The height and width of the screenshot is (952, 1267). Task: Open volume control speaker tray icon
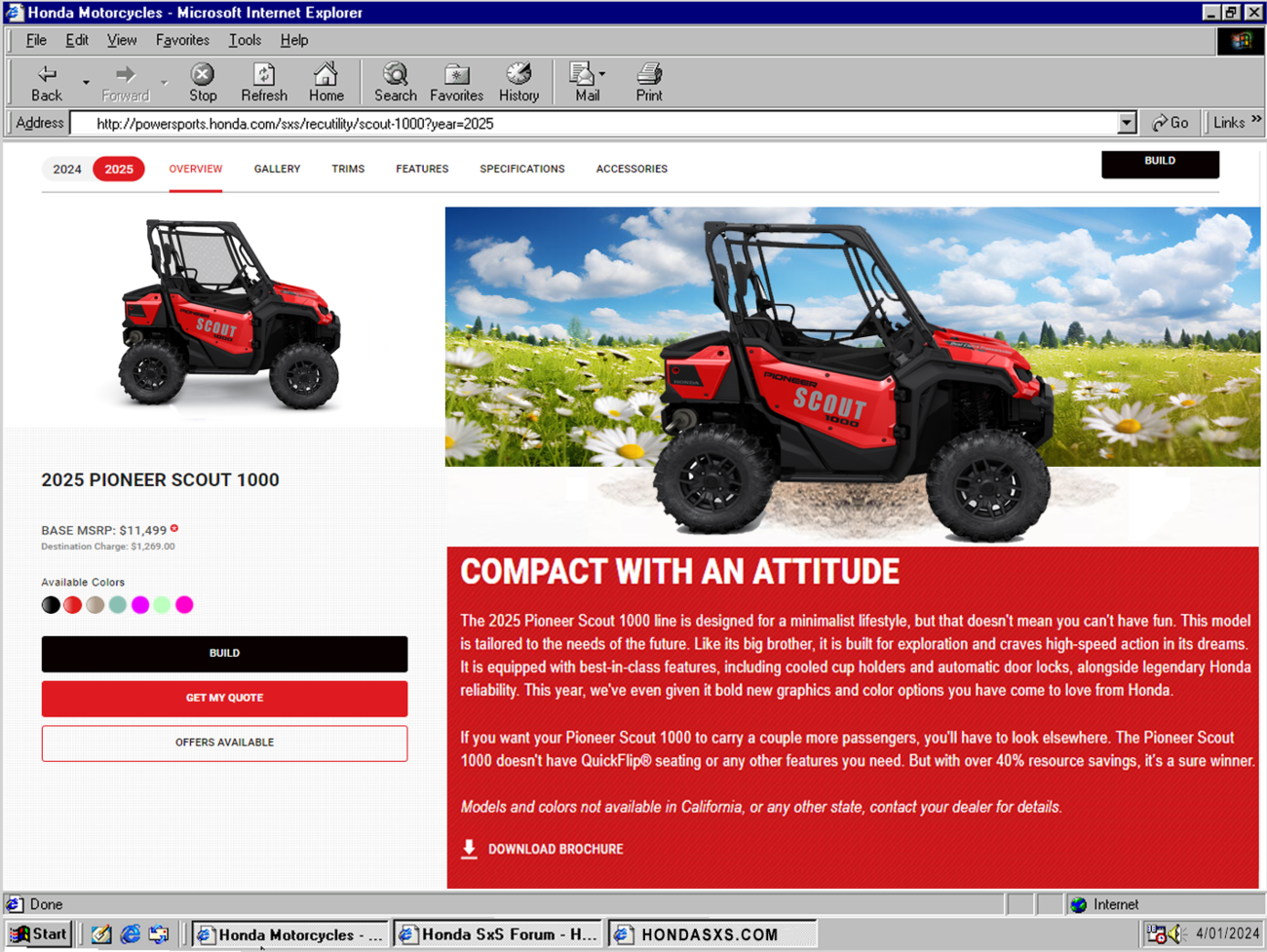coord(1177,933)
